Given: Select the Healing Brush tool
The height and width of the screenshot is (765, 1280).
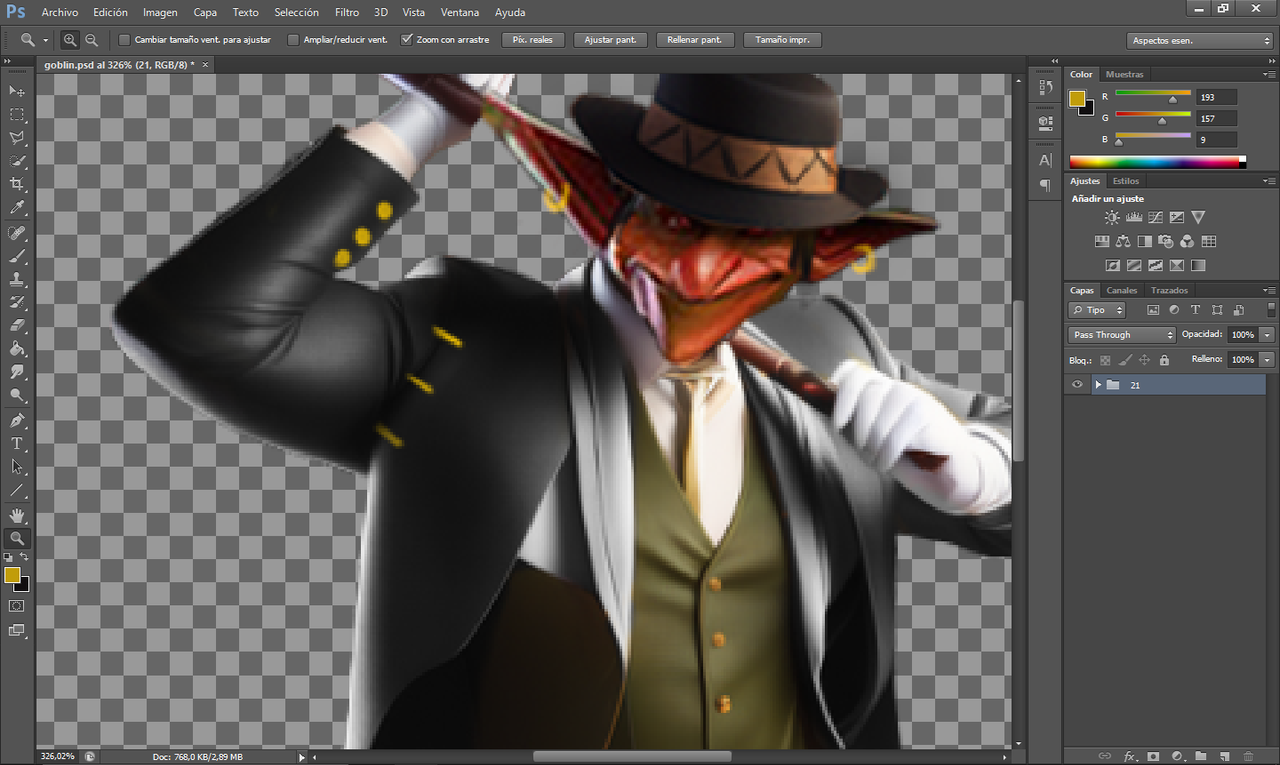Looking at the screenshot, I should (x=17, y=232).
